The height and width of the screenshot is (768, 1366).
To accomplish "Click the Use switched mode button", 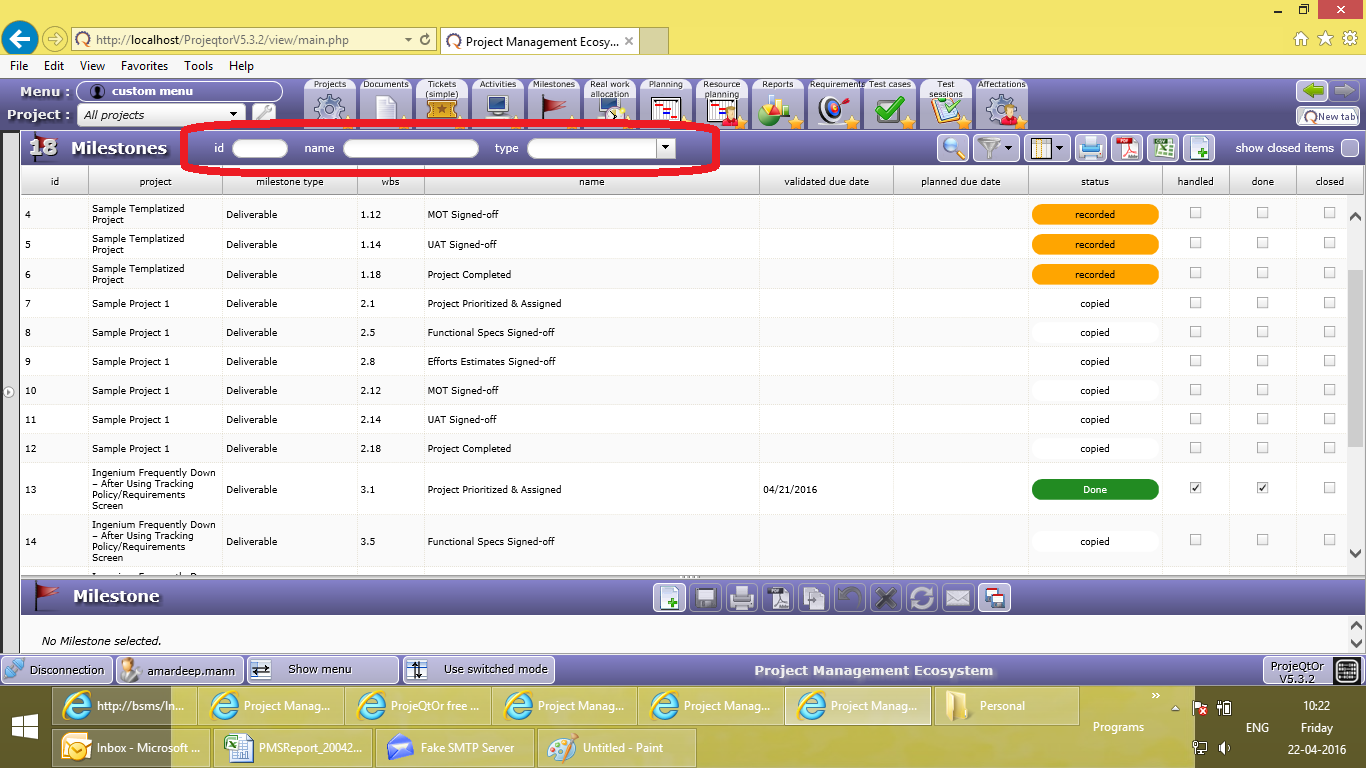I will point(480,670).
